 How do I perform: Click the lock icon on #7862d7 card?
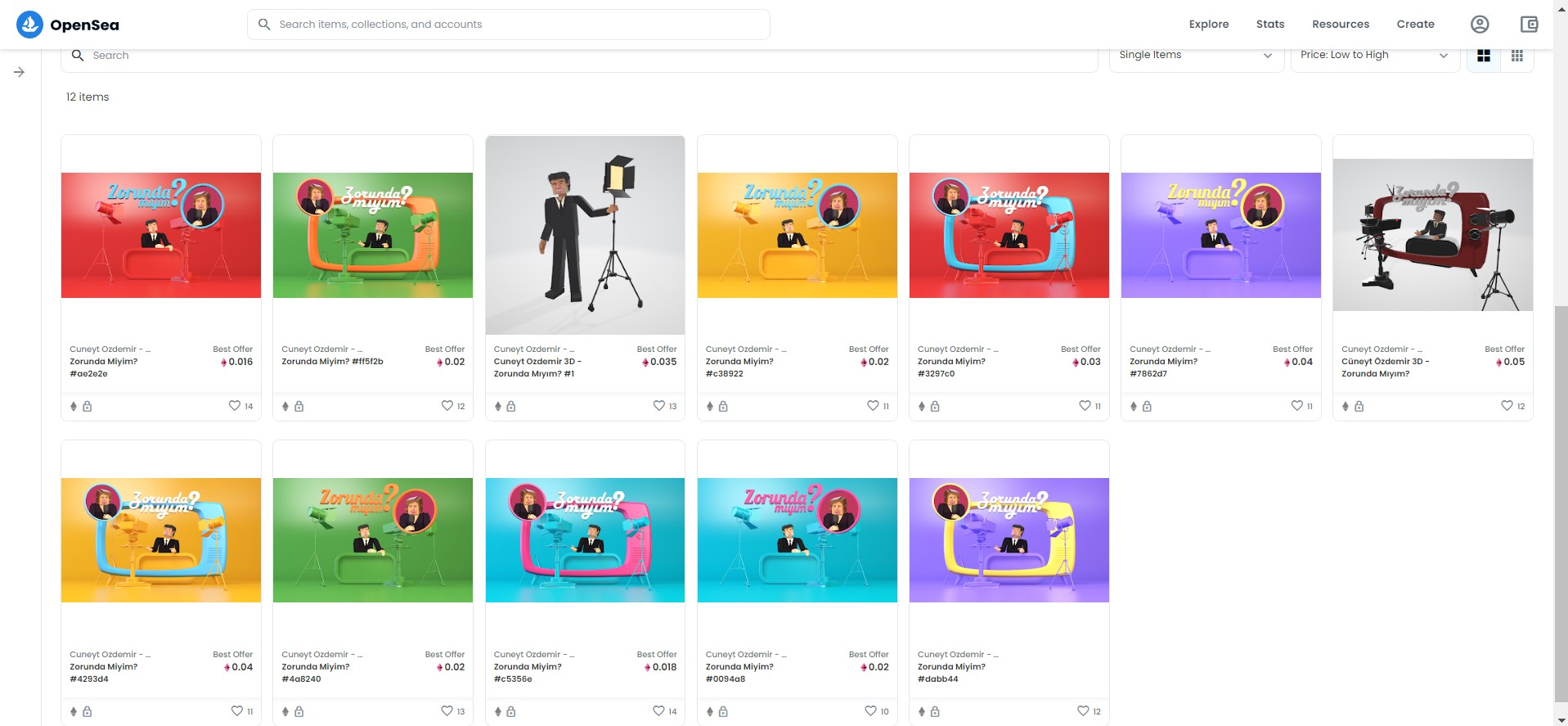pyautogui.click(x=1147, y=406)
